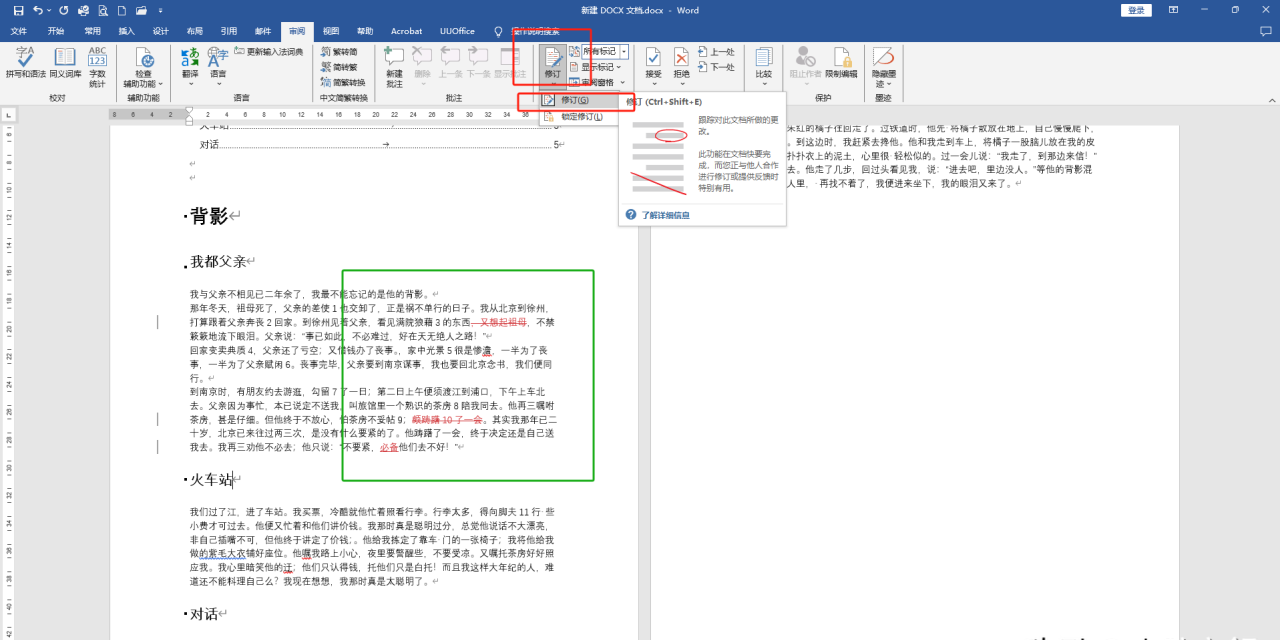Viewport: 1280px width, 640px height.
Task: Select 锁定修订(L) in the dropdown menu
Action: tap(578, 116)
